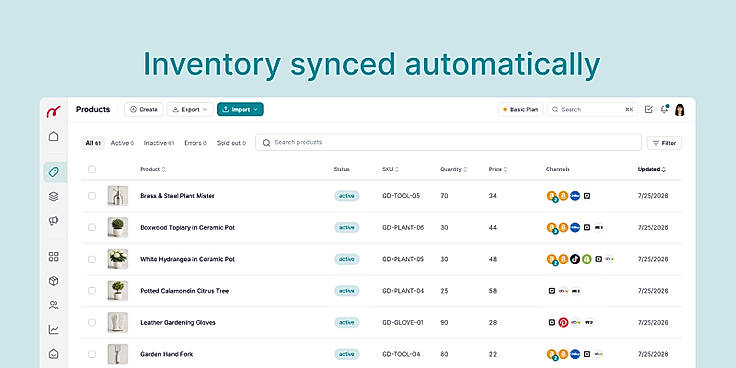
Task: Check the Brass & Steel Plant Mister row checkbox
Action: coord(92,196)
